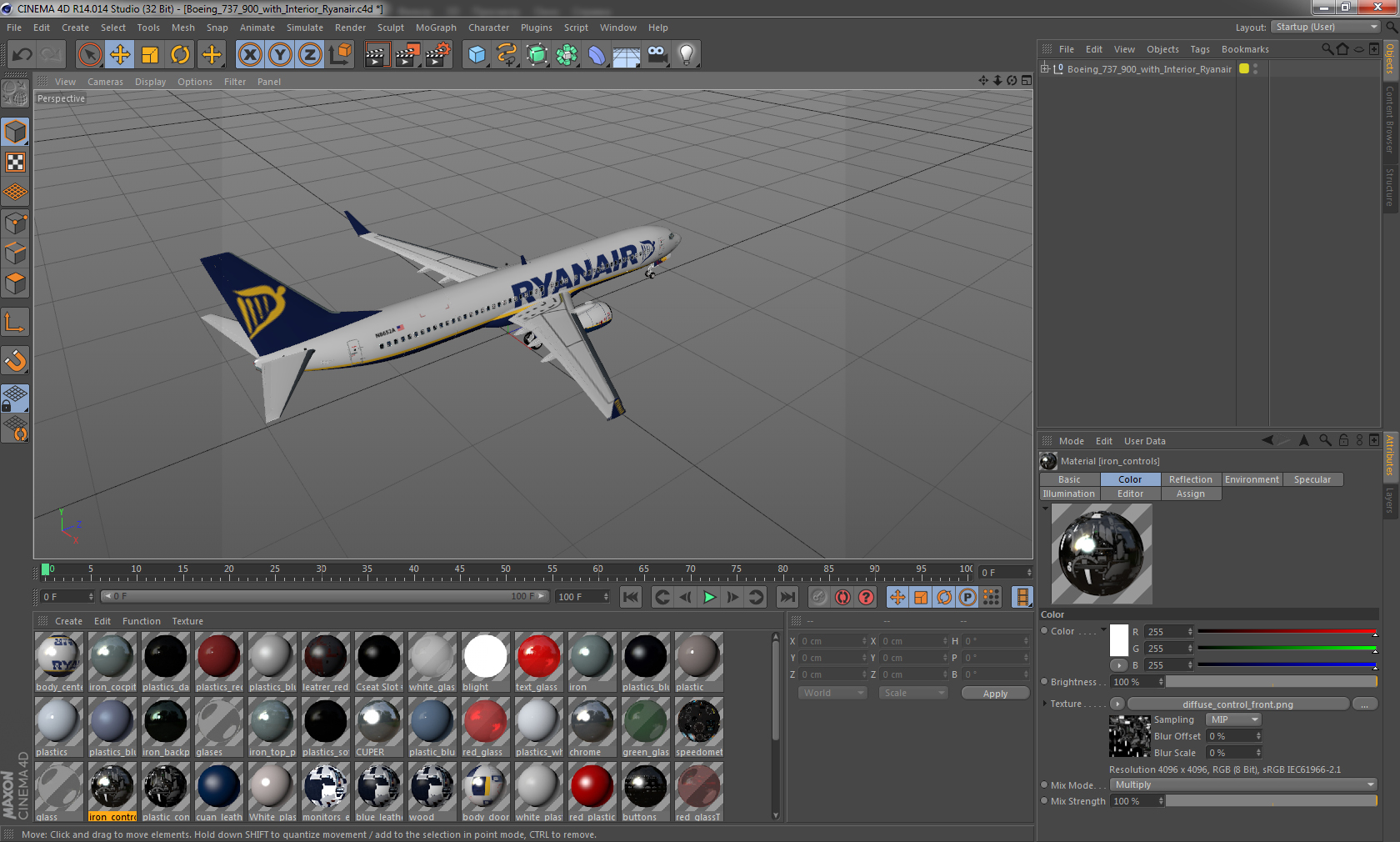Click Render to Picture Viewer icon

[407, 55]
